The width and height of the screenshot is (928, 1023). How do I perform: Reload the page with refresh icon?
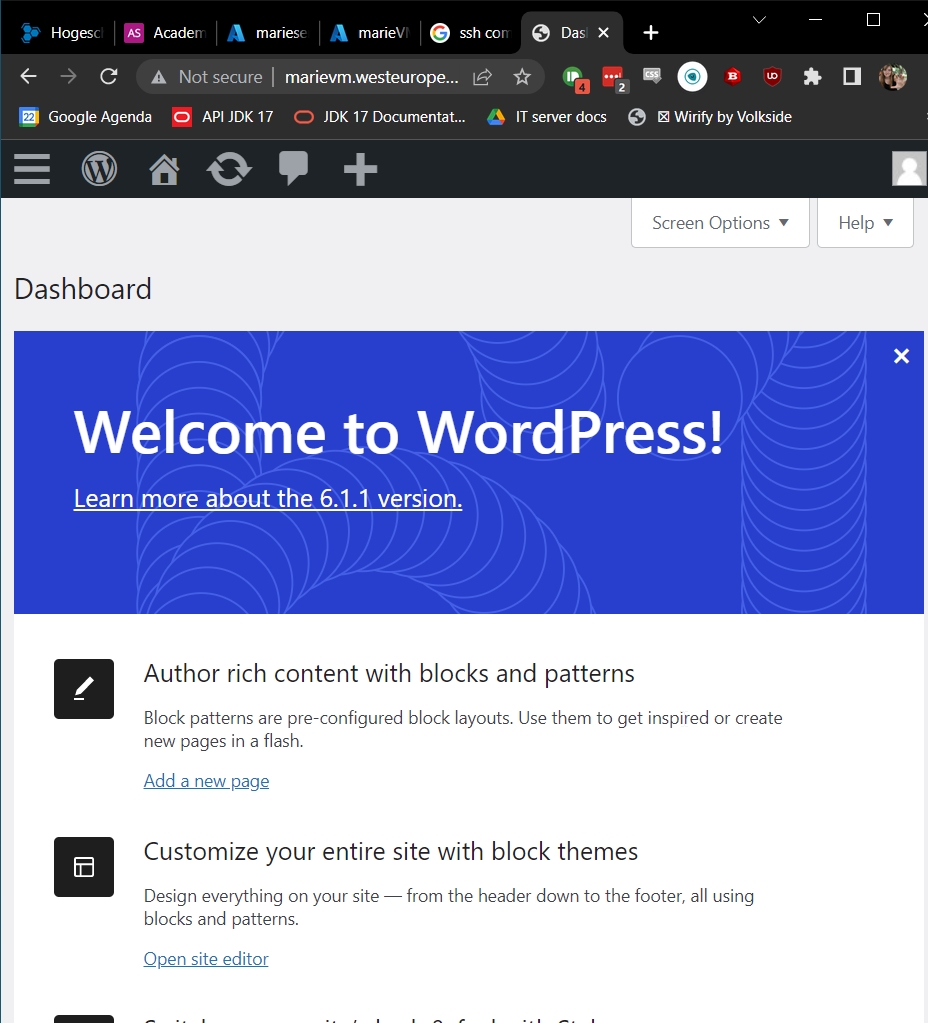pyautogui.click(x=109, y=77)
